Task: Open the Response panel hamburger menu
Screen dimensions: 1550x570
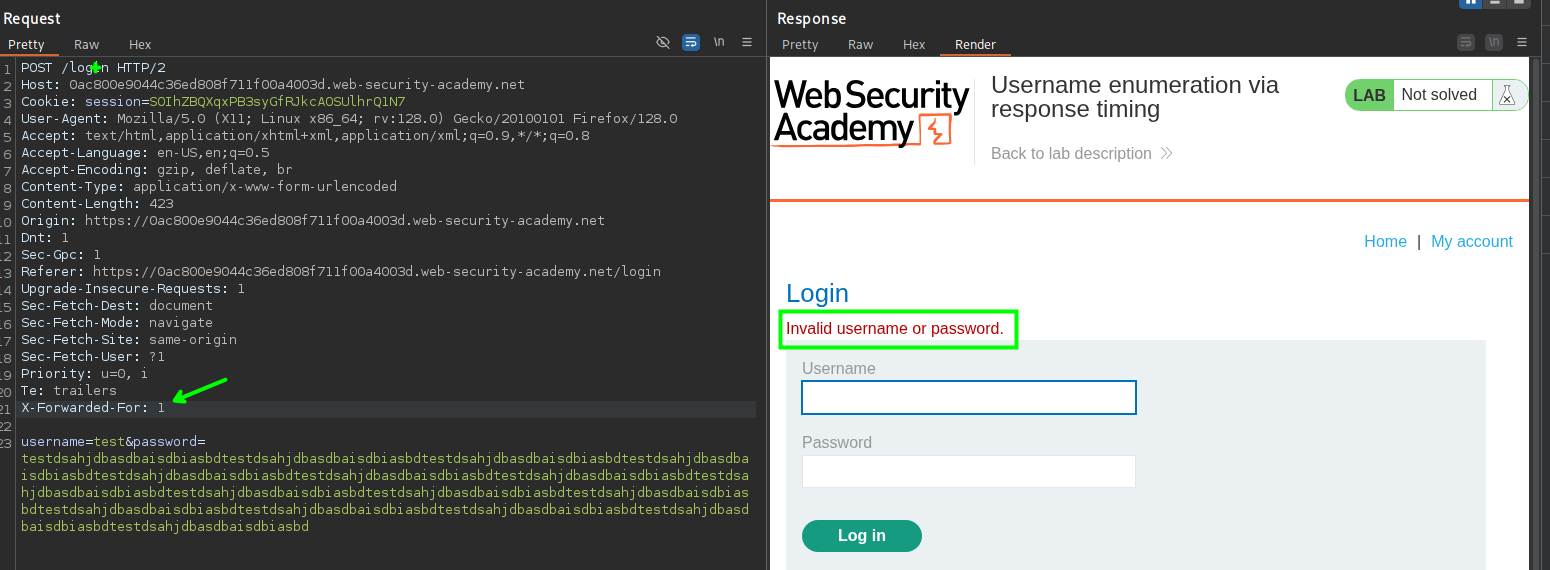Action: (x=1522, y=42)
